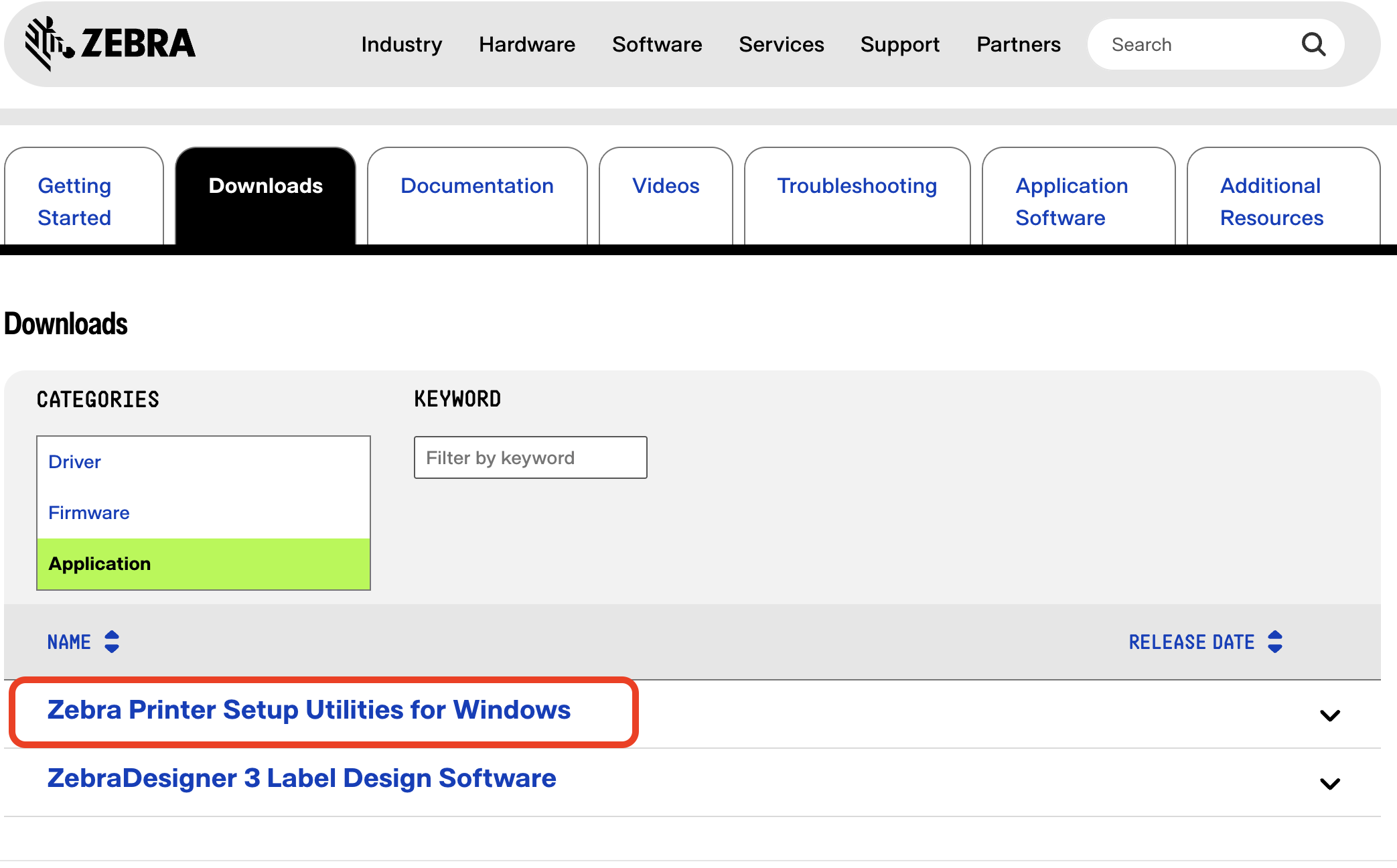Select the Firmware category
Viewport: 1397px width, 868px height.
pyautogui.click(x=89, y=513)
